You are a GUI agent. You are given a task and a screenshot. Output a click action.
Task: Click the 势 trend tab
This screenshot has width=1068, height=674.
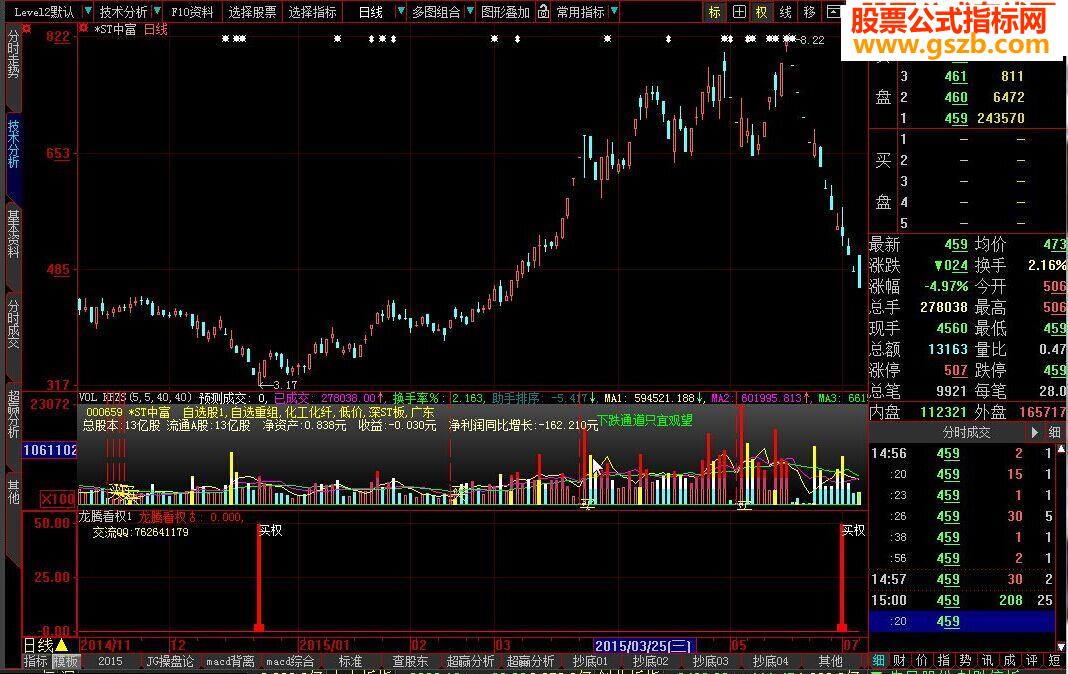[x=965, y=660]
